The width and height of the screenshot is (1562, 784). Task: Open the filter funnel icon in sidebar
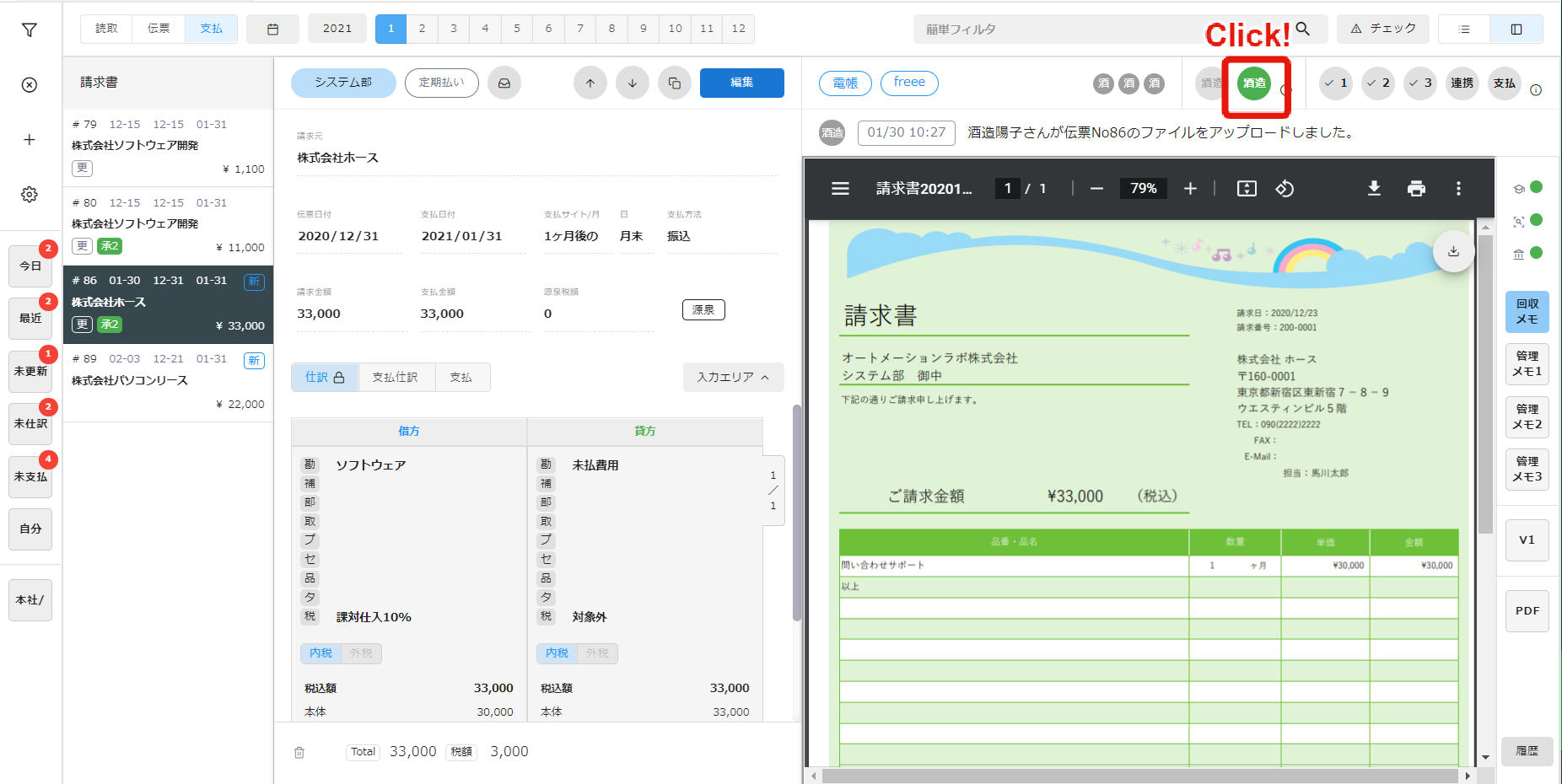pos(30,30)
